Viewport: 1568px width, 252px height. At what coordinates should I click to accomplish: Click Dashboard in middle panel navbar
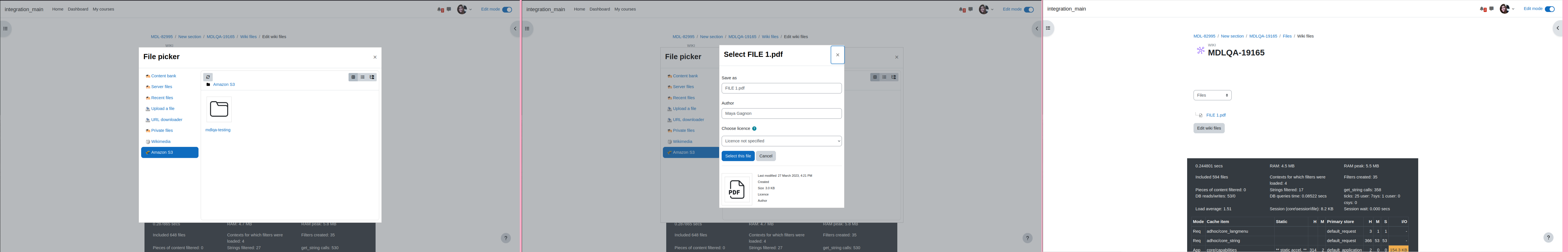coord(600,9)
